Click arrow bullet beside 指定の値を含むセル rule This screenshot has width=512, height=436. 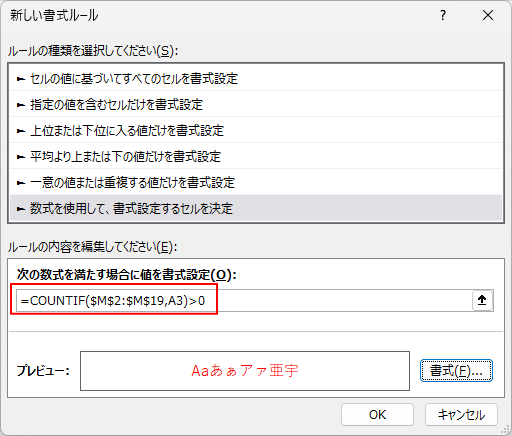click(21, 105)
